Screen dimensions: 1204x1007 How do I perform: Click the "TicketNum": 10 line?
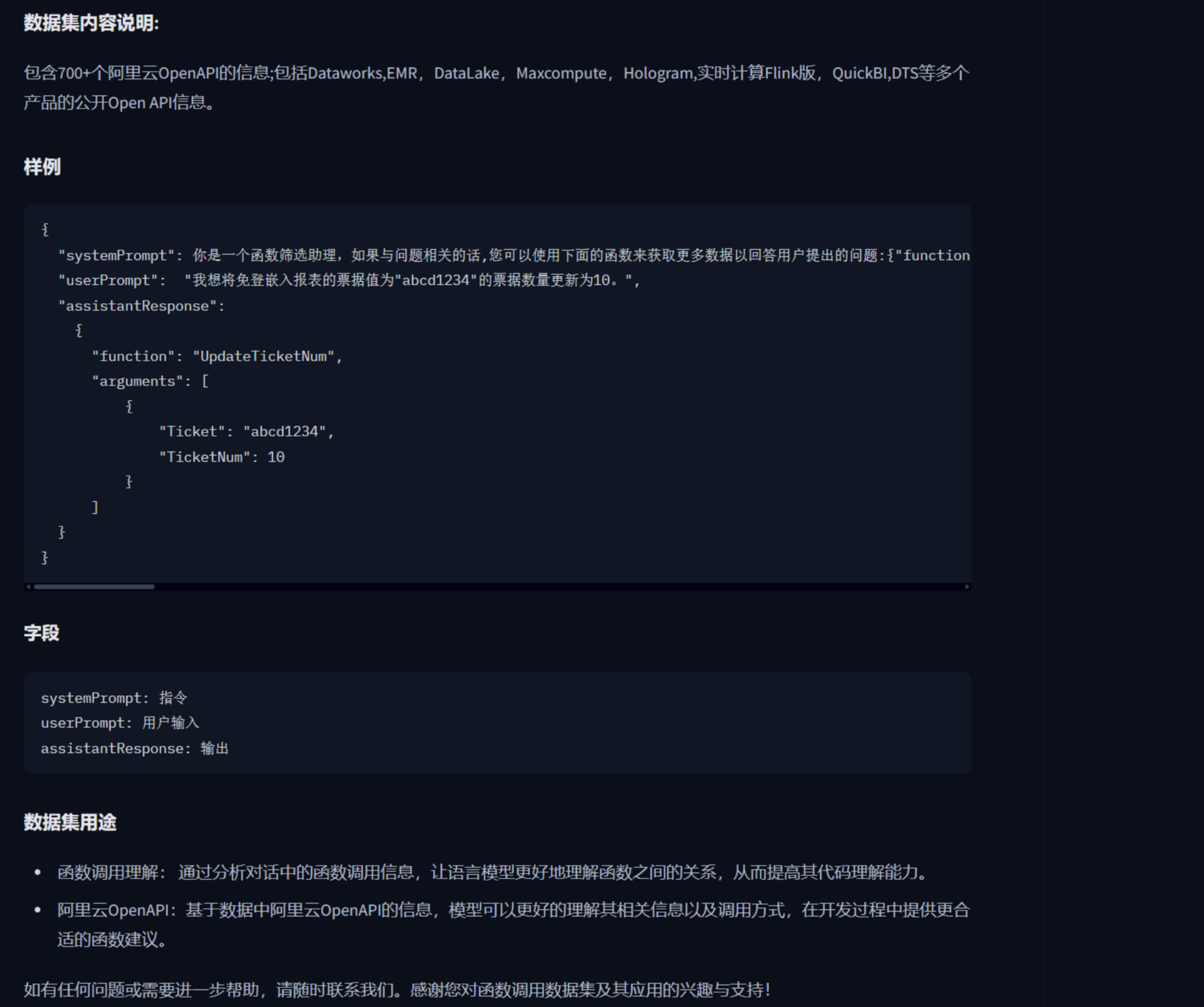click(x=221, y=457)
